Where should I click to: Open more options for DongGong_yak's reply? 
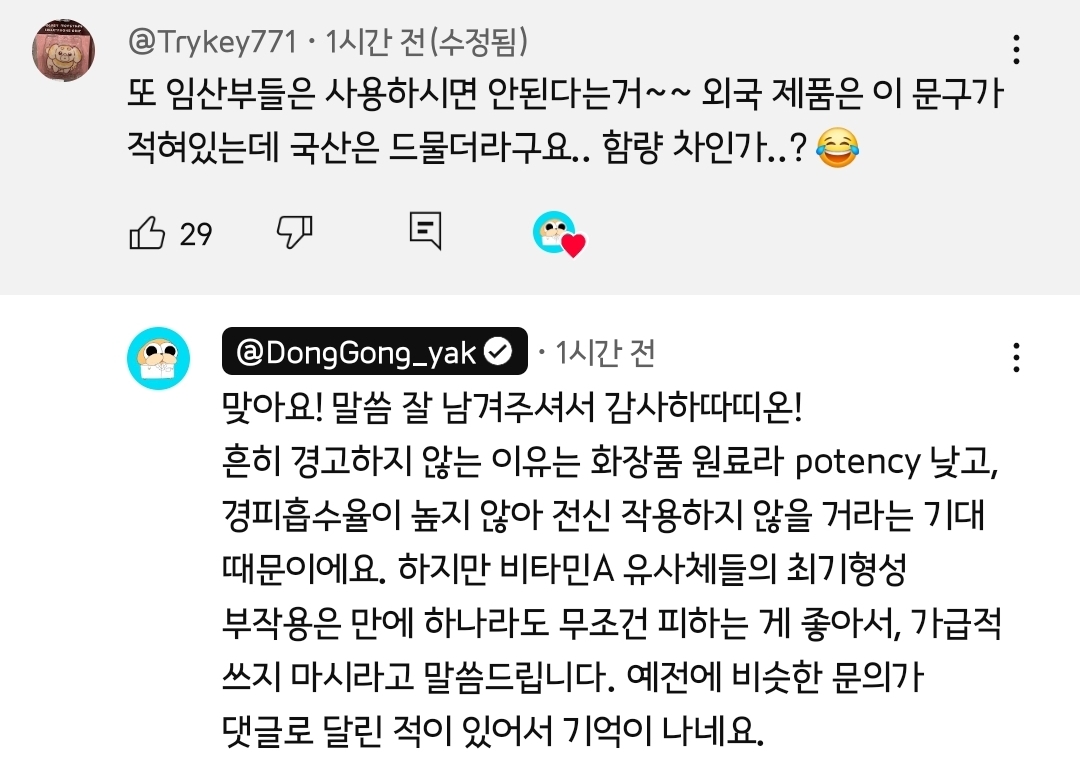[x=1016, y=357]
